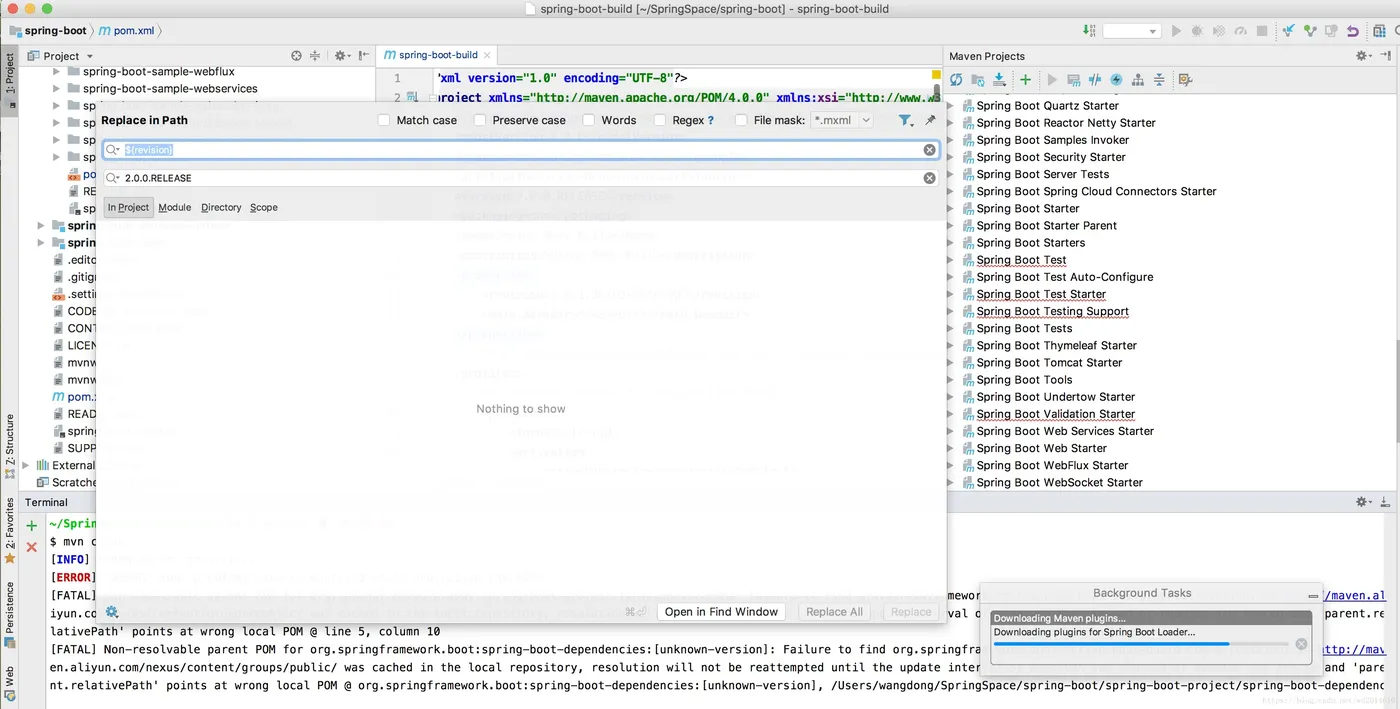Hide the Maven Projects panel
Image resolution: width=1400 pixels, height=709 pixels.
point(1387,56)
